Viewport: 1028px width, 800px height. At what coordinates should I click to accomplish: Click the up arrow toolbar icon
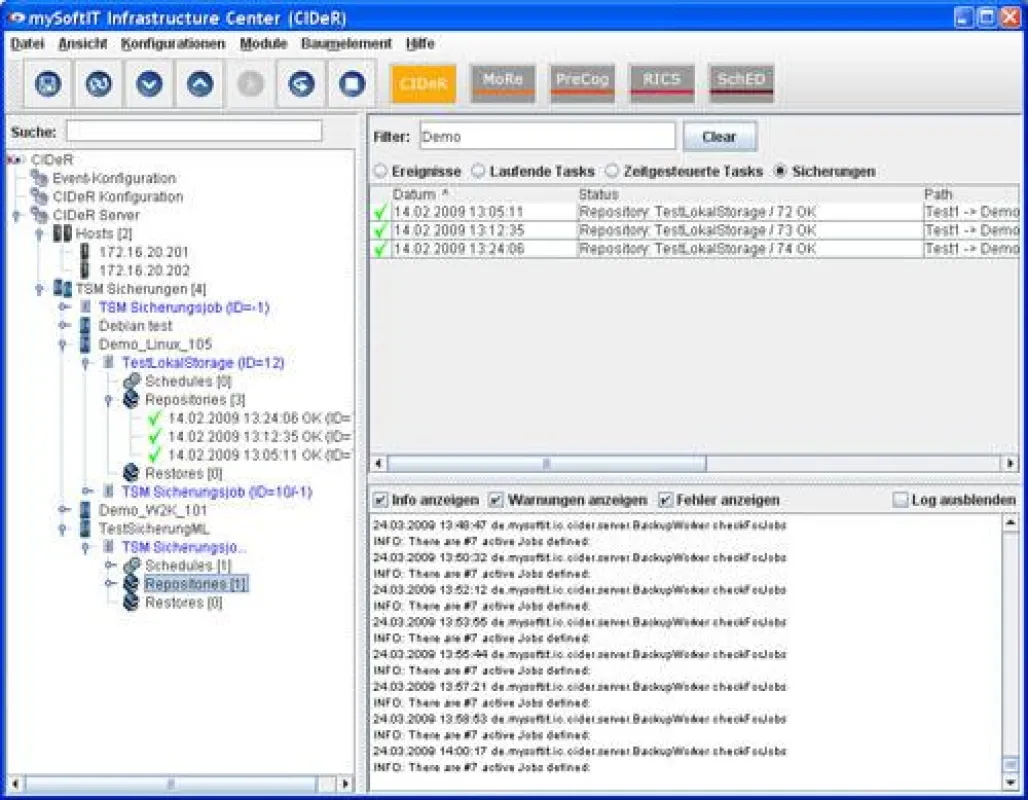pos(199,84)
